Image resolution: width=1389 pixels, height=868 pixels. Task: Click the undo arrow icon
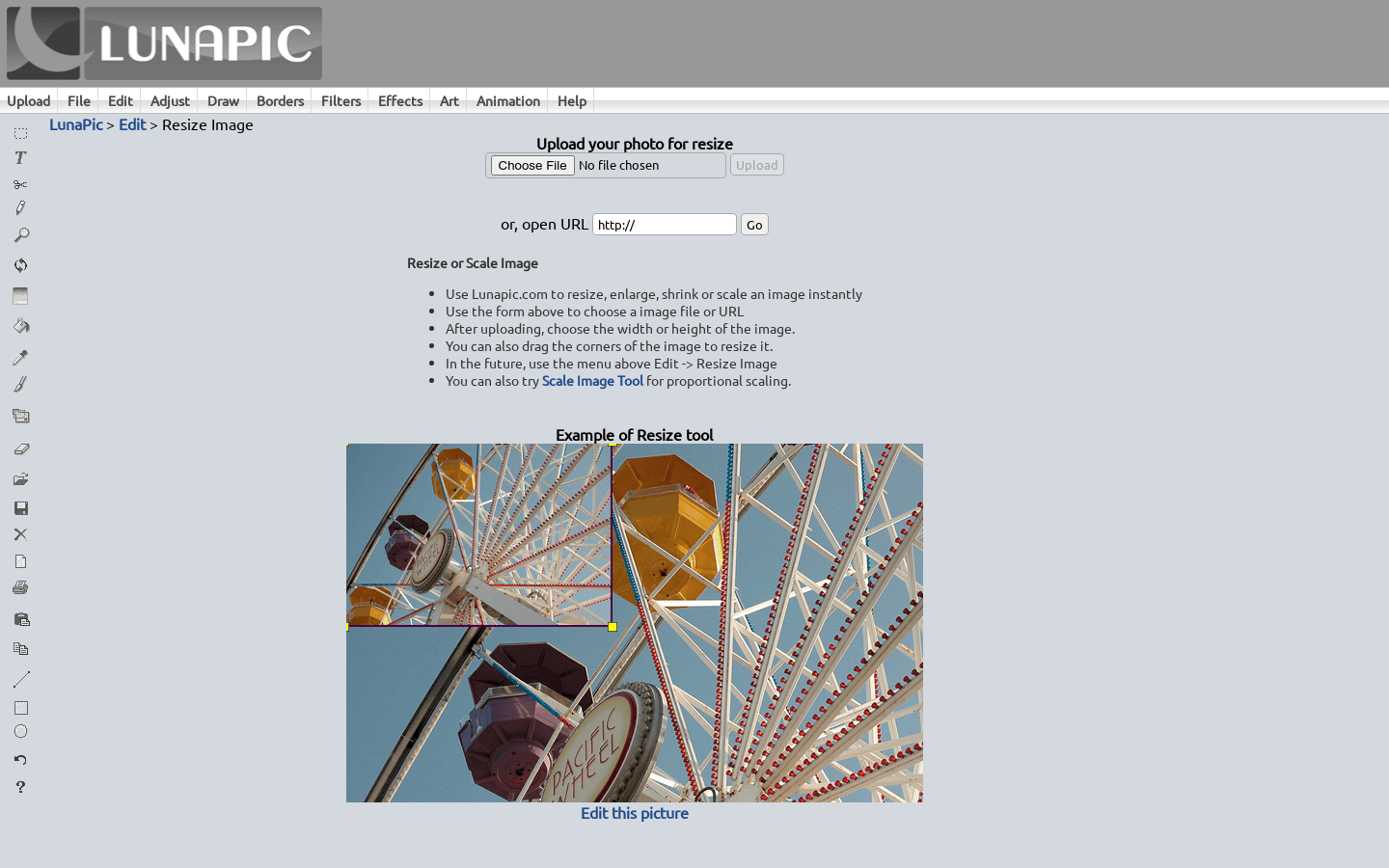(20, 760)
